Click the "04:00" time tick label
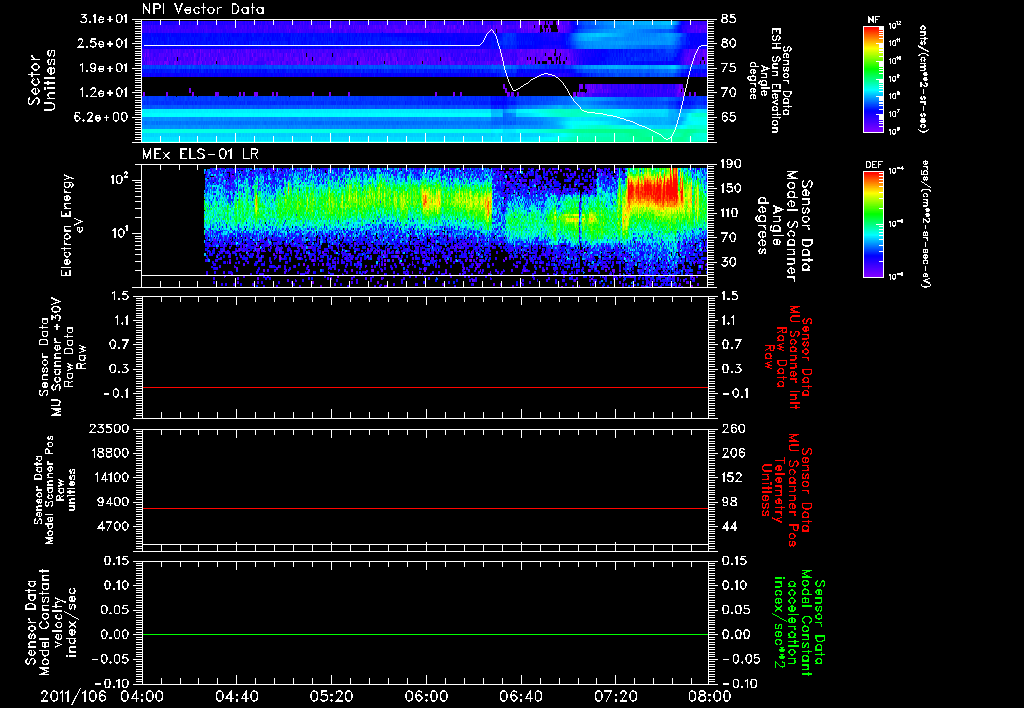Screen dimensions: 1024x708 142,696
